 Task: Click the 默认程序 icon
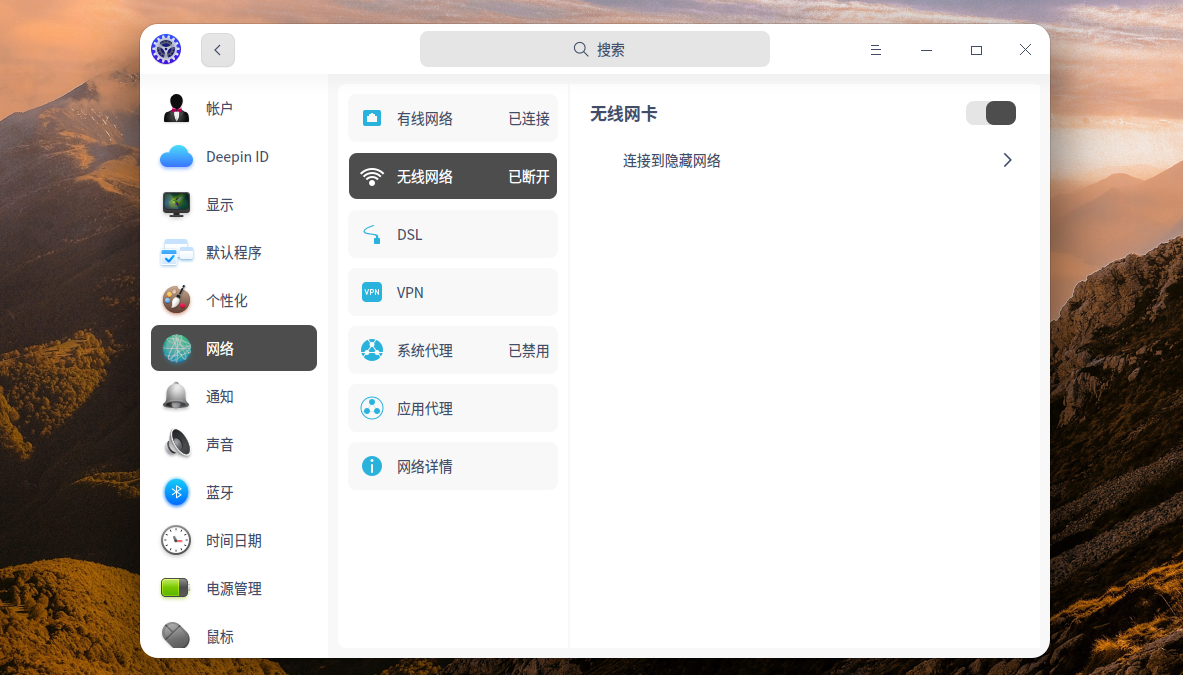[177, 253]
